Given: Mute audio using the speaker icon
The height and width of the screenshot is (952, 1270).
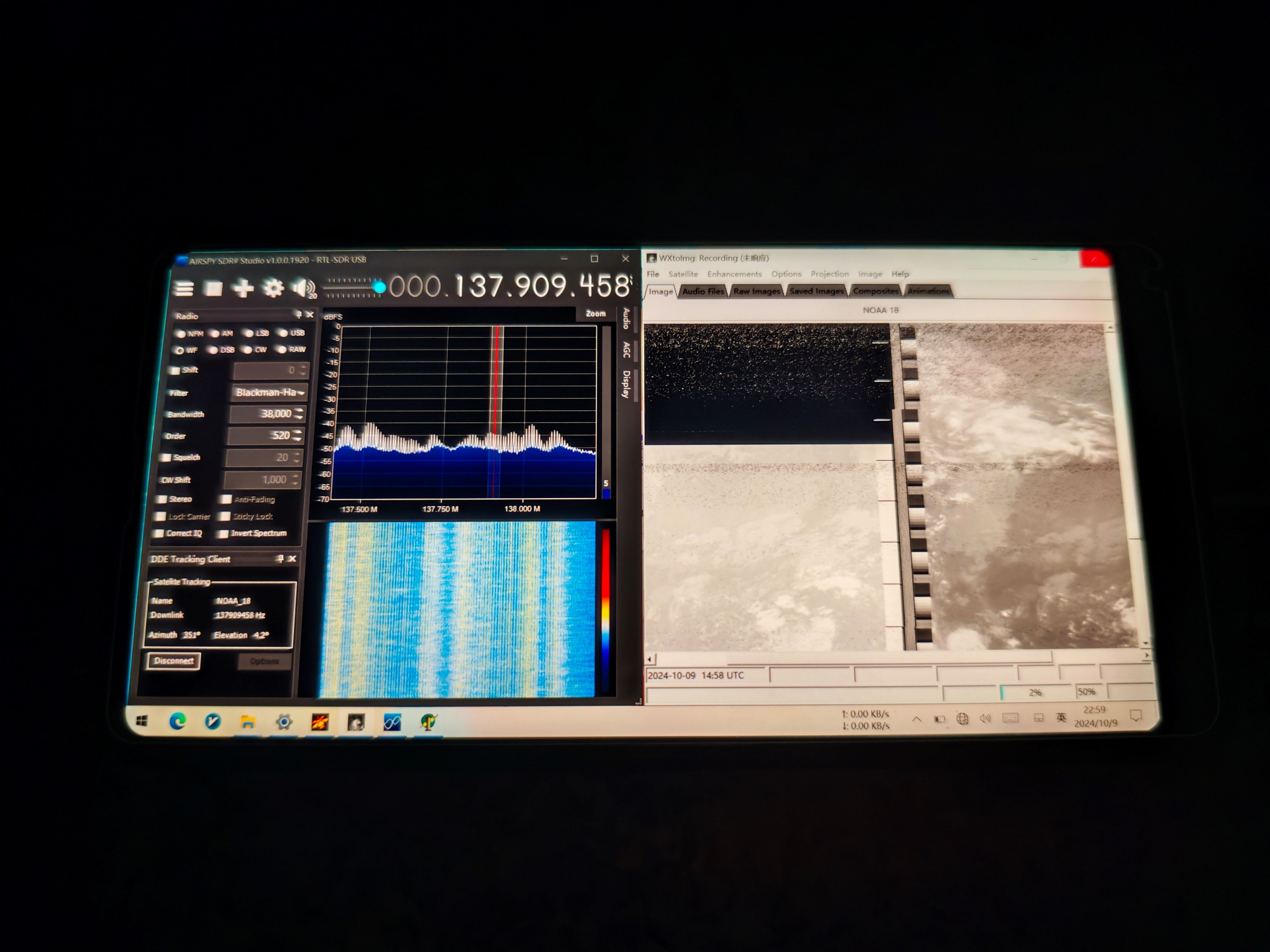Looking at the screenshot, I should 303,288.
